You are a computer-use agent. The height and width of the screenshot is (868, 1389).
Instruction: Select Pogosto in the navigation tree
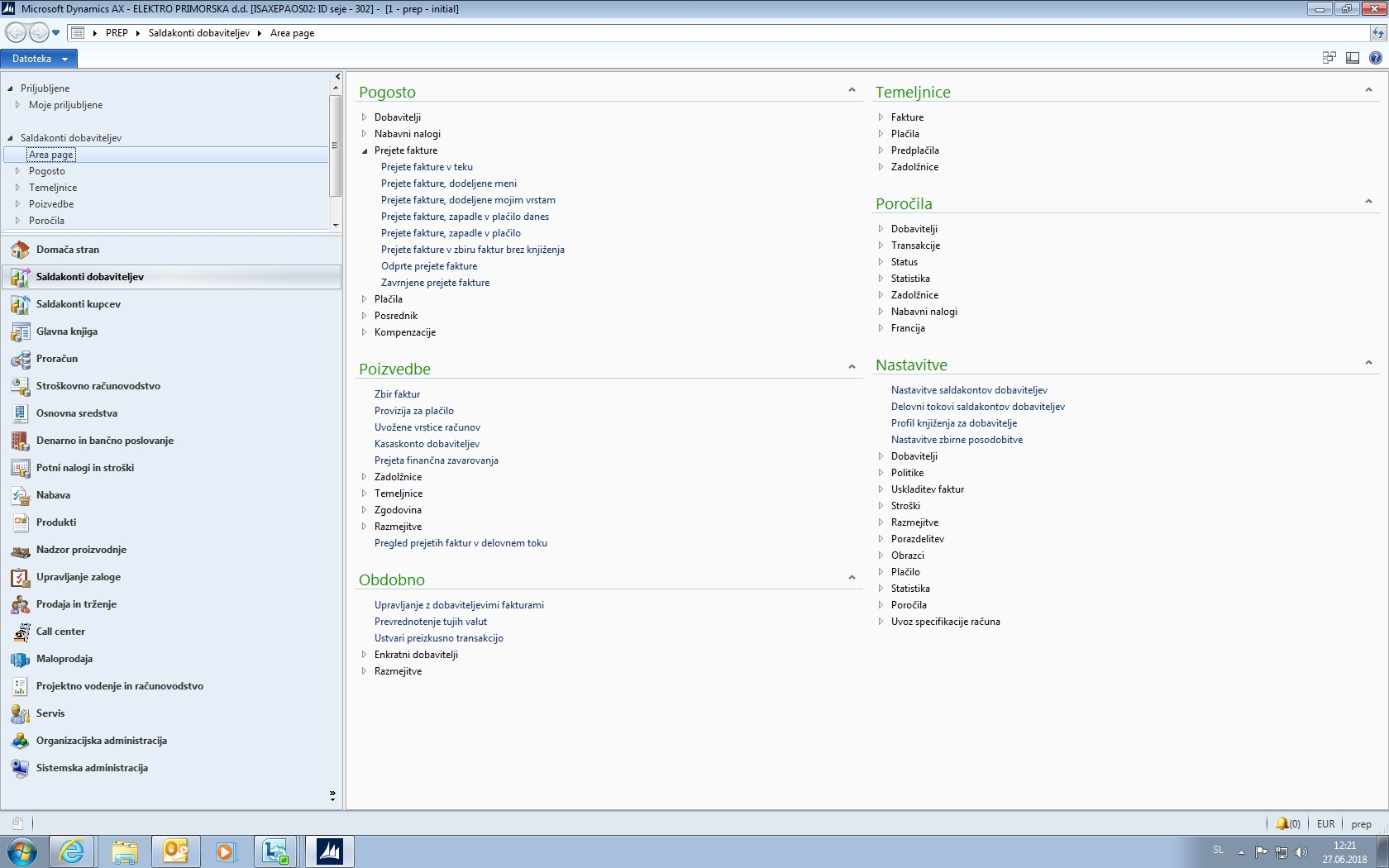coord(47,171)
